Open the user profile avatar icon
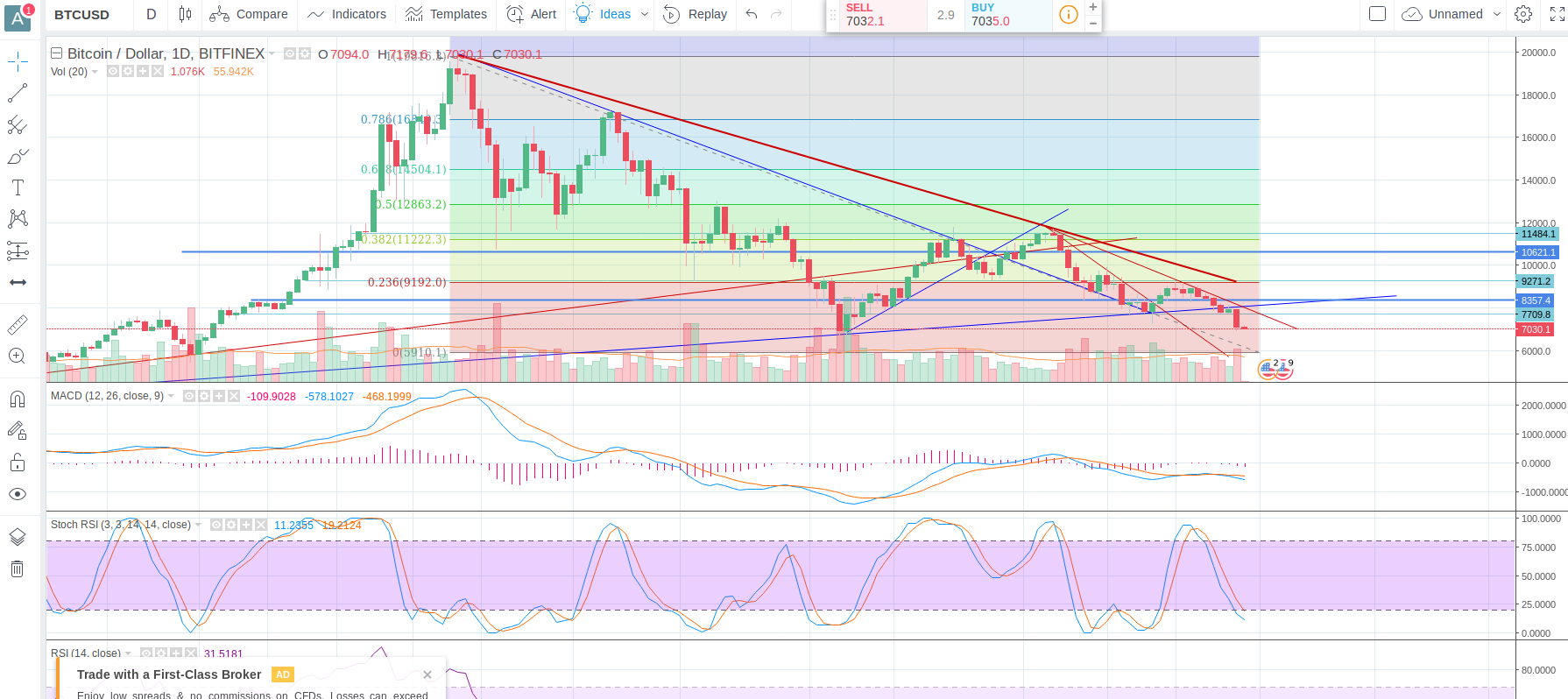The image size is (1568, 699). point(18,17)
